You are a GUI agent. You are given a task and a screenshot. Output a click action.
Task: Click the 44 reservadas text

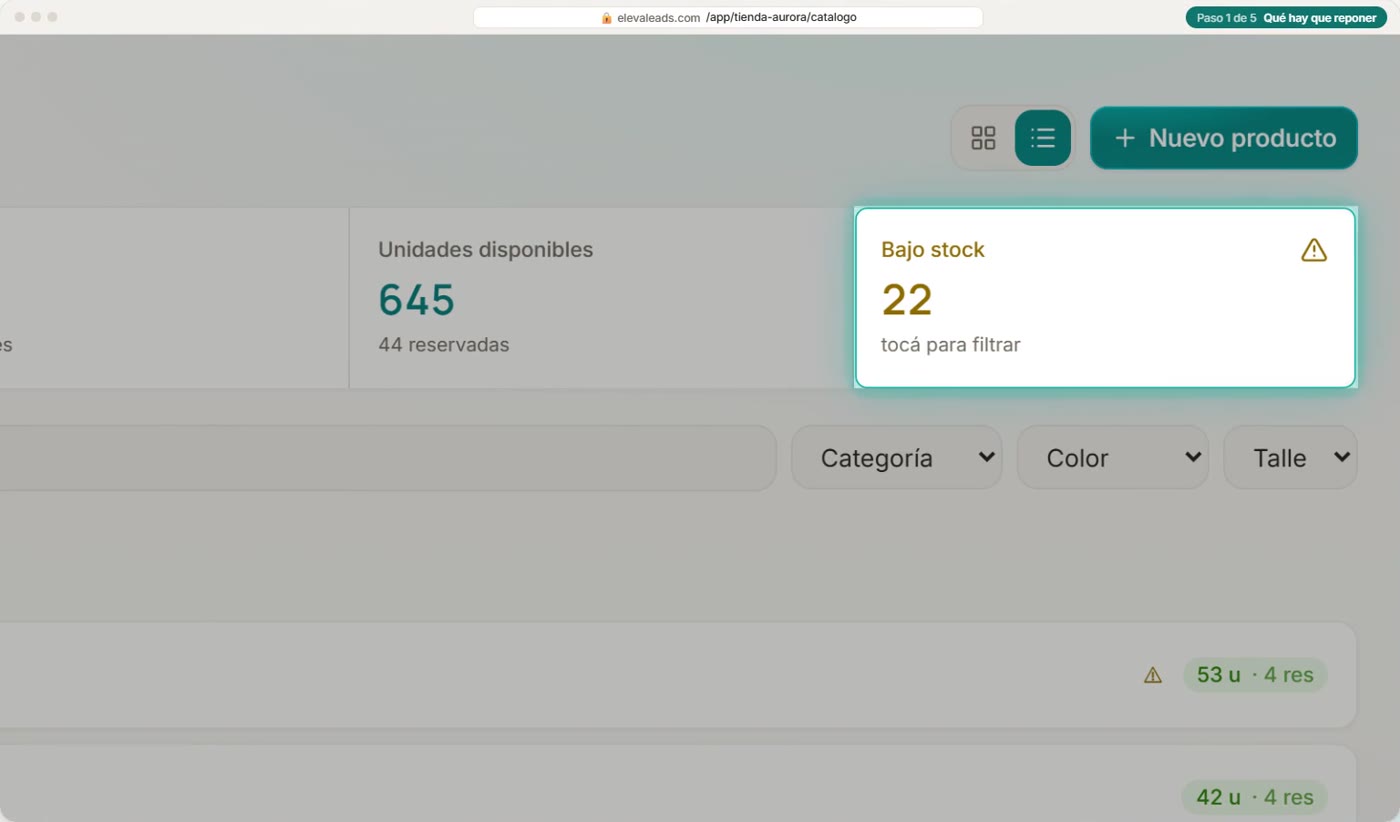(x=444, y=345)
